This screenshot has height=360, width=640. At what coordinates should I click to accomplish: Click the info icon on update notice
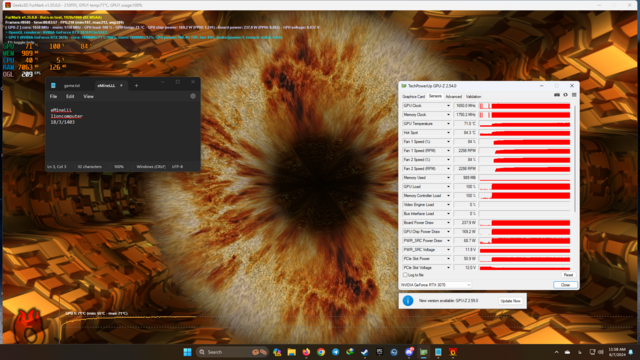(408, 301)
